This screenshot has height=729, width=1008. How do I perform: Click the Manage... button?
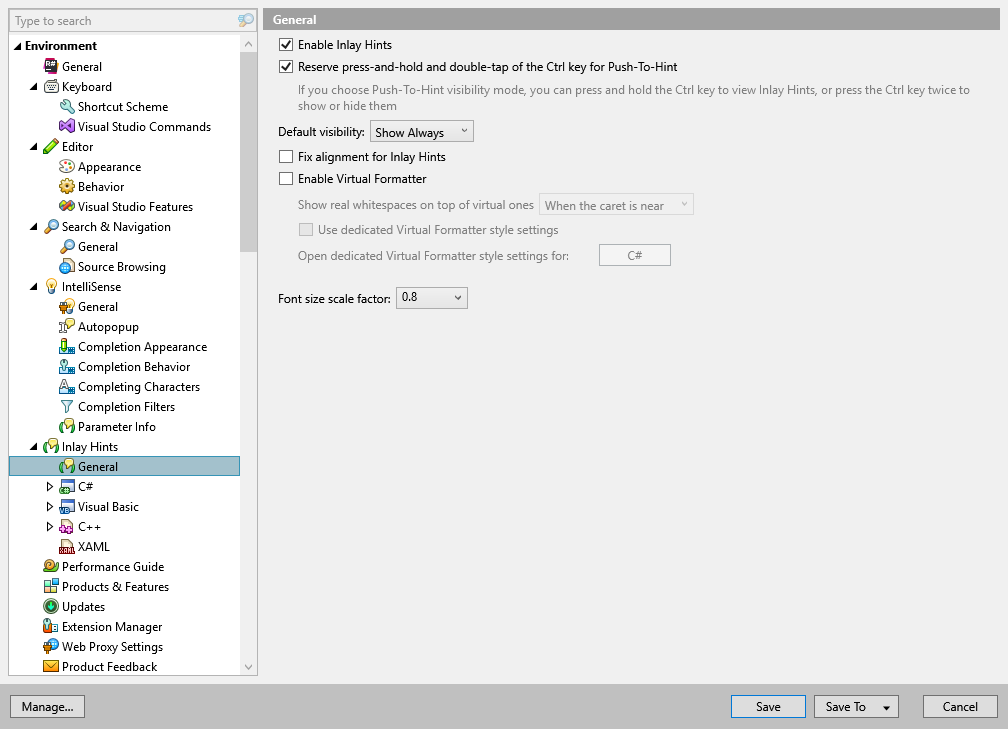[48, 706]
